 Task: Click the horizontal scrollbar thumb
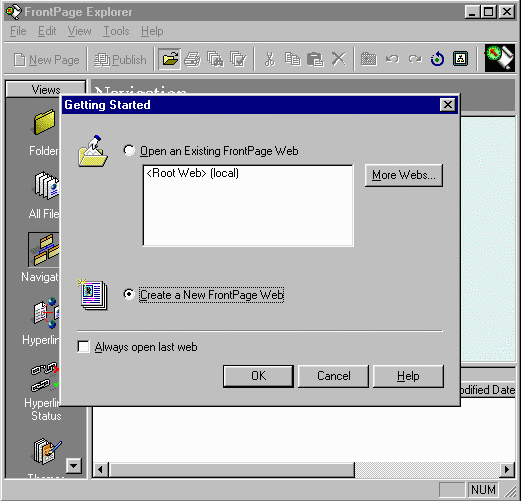[231, 470]
